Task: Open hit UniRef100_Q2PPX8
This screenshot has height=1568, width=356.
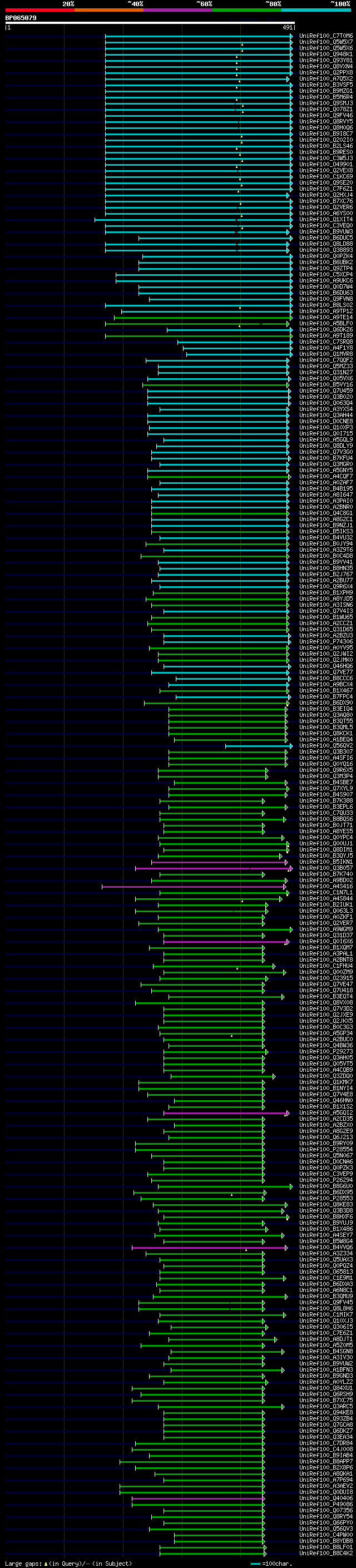Action: coord(325,72)
